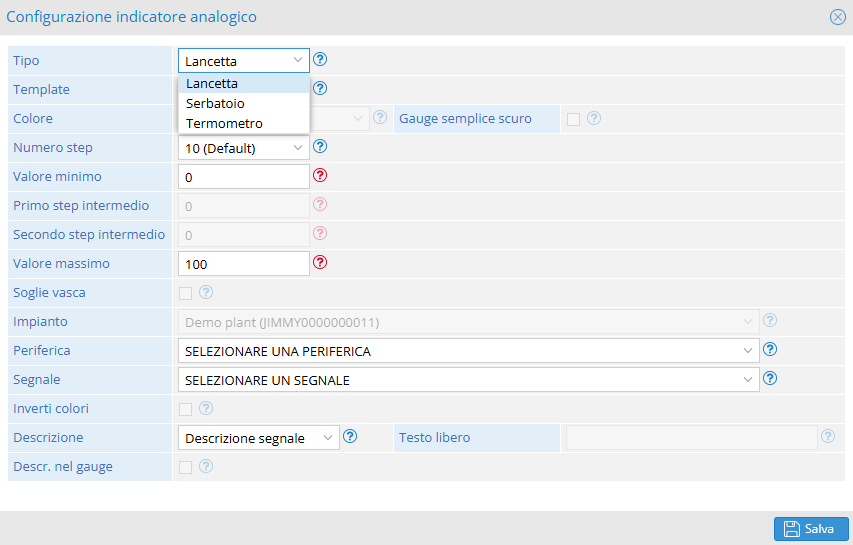Open help icon beside Template row
This screenshot has height=545, width=853.
(x=320, y=88)
